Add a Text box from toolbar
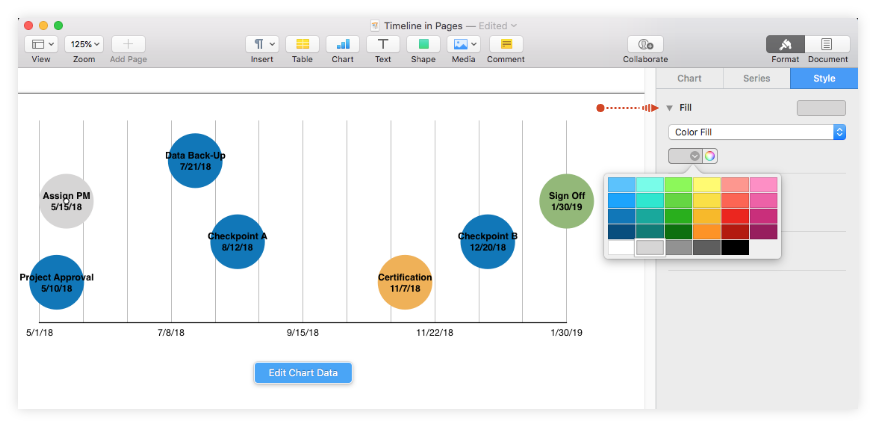Screen dimensions: 876x427 pyautogui.click(x=383, y=44)
